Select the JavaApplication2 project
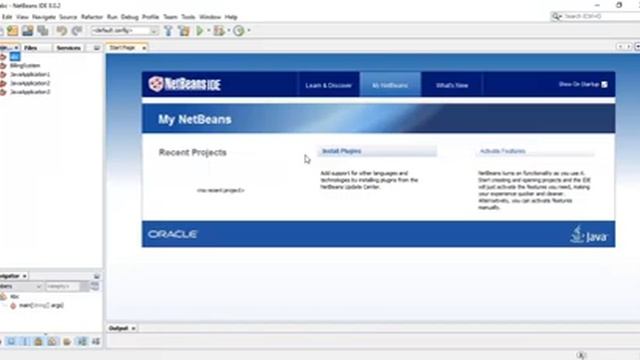The image size is (640, 360). (x=30, y=83)
